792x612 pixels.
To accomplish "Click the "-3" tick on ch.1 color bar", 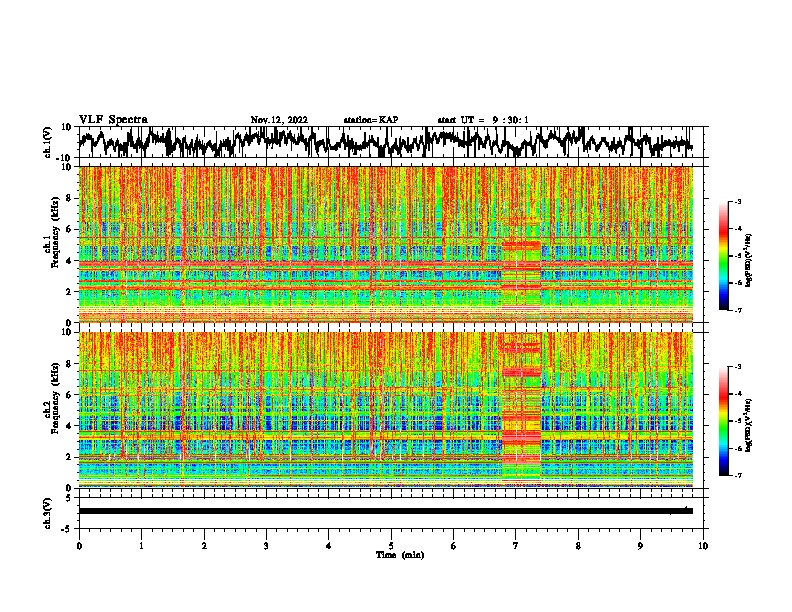I will [x=738, y=202].
